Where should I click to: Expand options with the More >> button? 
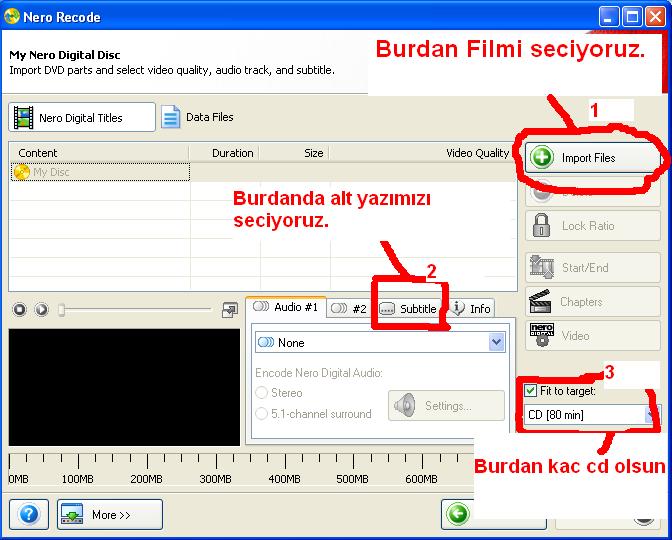point(110,514)
